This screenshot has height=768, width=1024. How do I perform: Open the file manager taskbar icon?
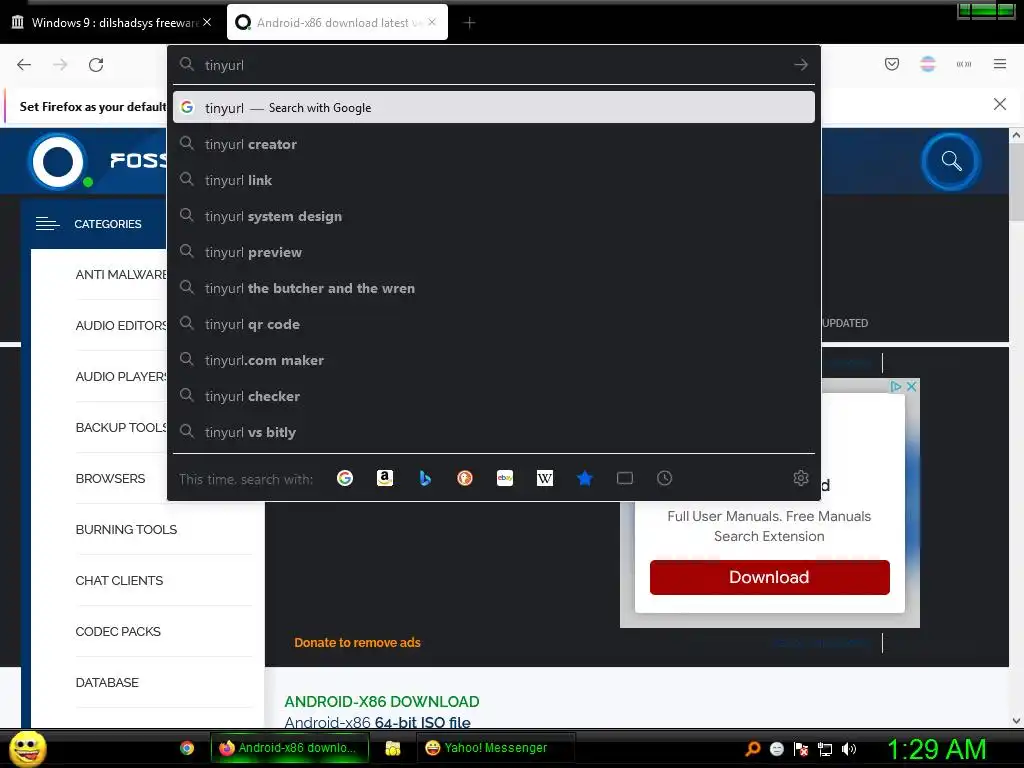[x=392, y=748]
